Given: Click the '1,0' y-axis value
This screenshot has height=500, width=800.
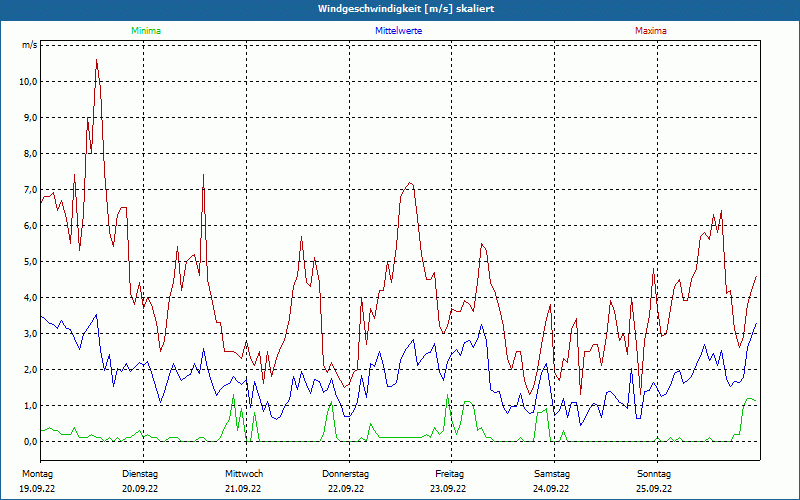Looking at the screenshot, I should click(30, 406).
